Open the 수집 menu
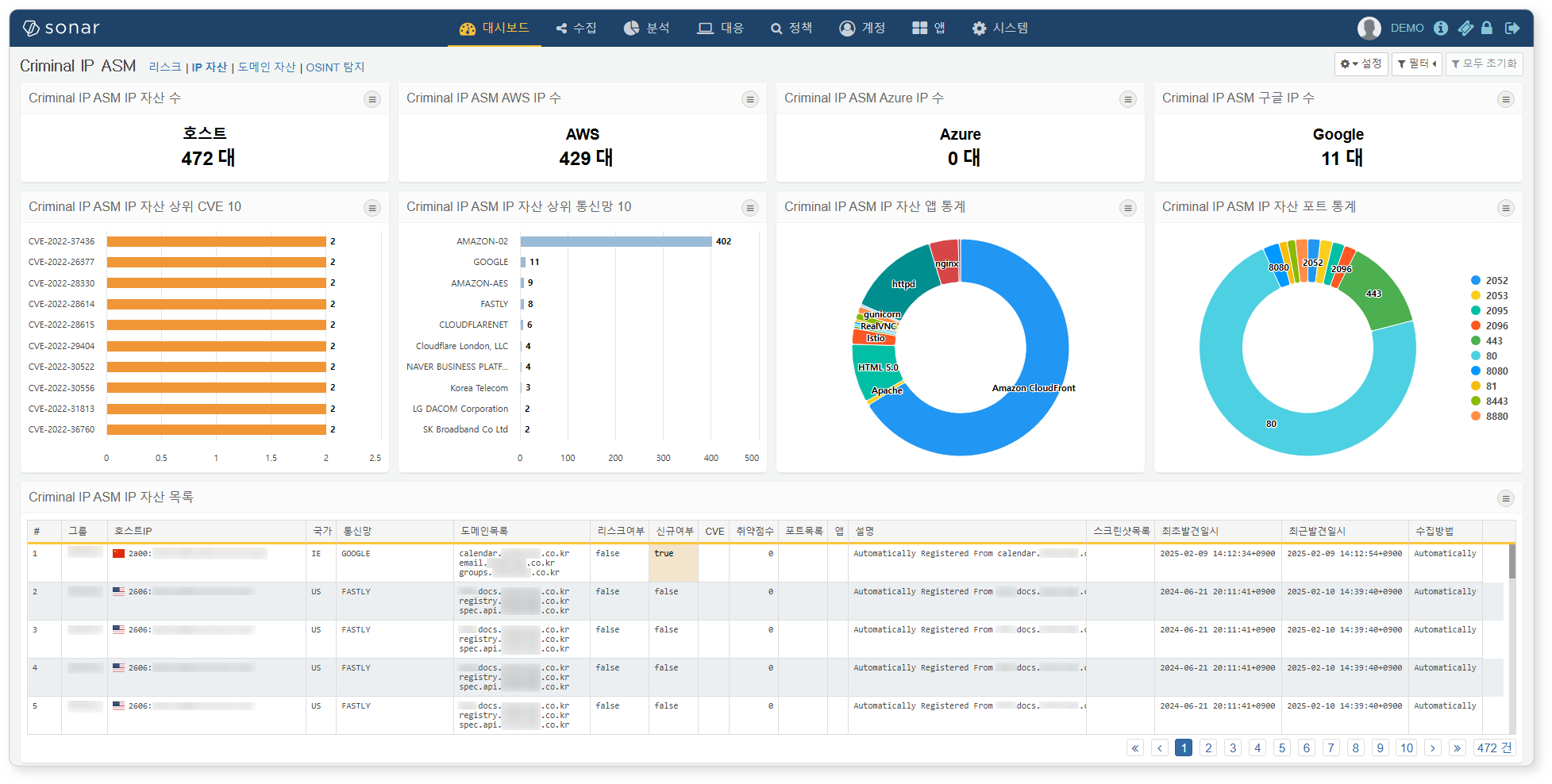This screenshot has height=784, width=1552. pos(576,28)
